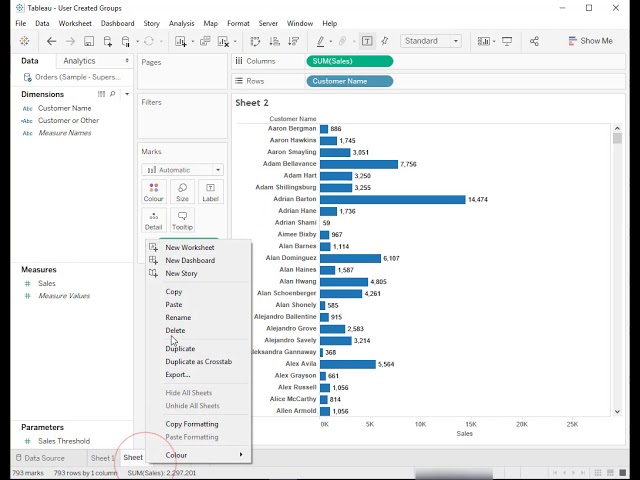The image size is (640, 480).
Task: Click the Customer Name pill on Rows
Action: pos(349,81)
